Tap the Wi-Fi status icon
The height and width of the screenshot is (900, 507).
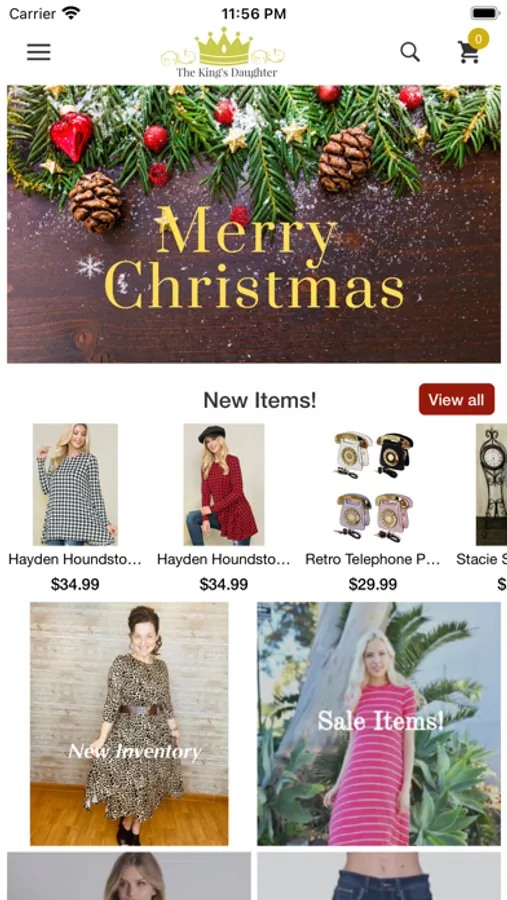[x=72, y=13]
